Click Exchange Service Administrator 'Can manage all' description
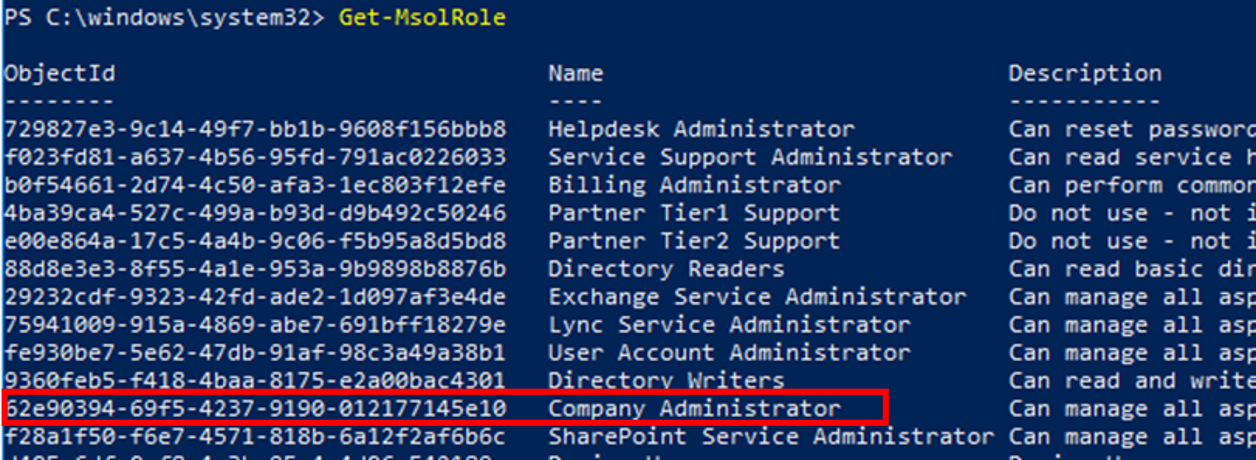 [1132, 297]
